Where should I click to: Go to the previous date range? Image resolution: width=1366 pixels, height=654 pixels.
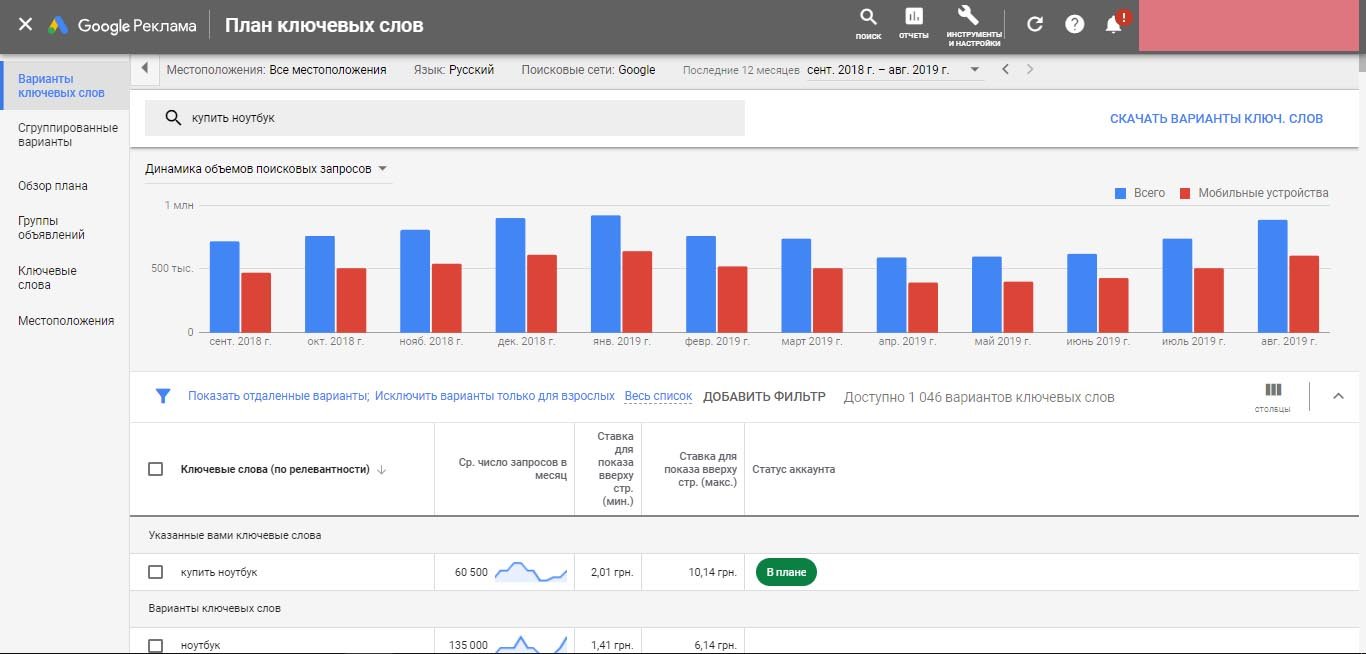[x=1006, y=69]
